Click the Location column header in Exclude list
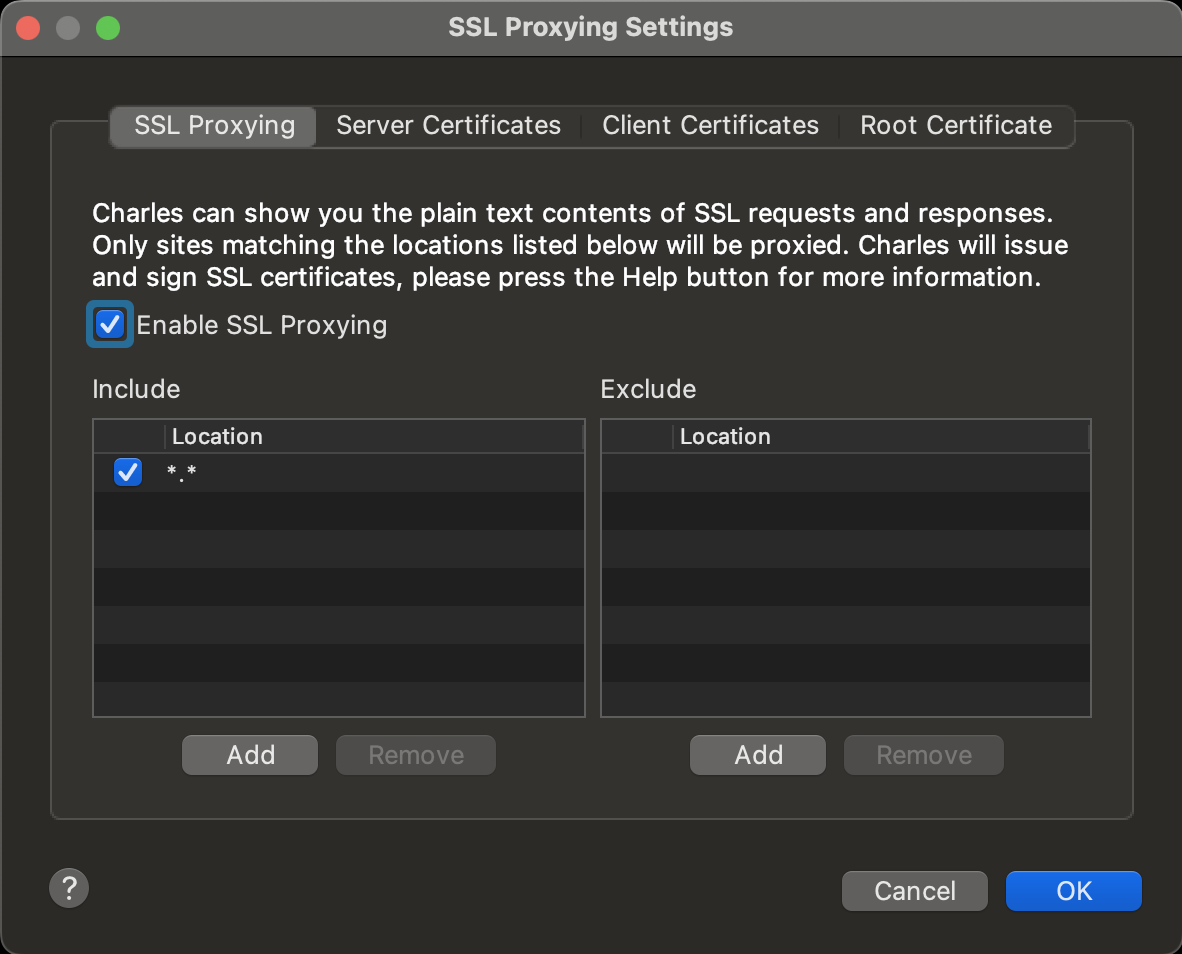Image resolution: width=1182 pixels, height=954 pixels. (725, 436)
